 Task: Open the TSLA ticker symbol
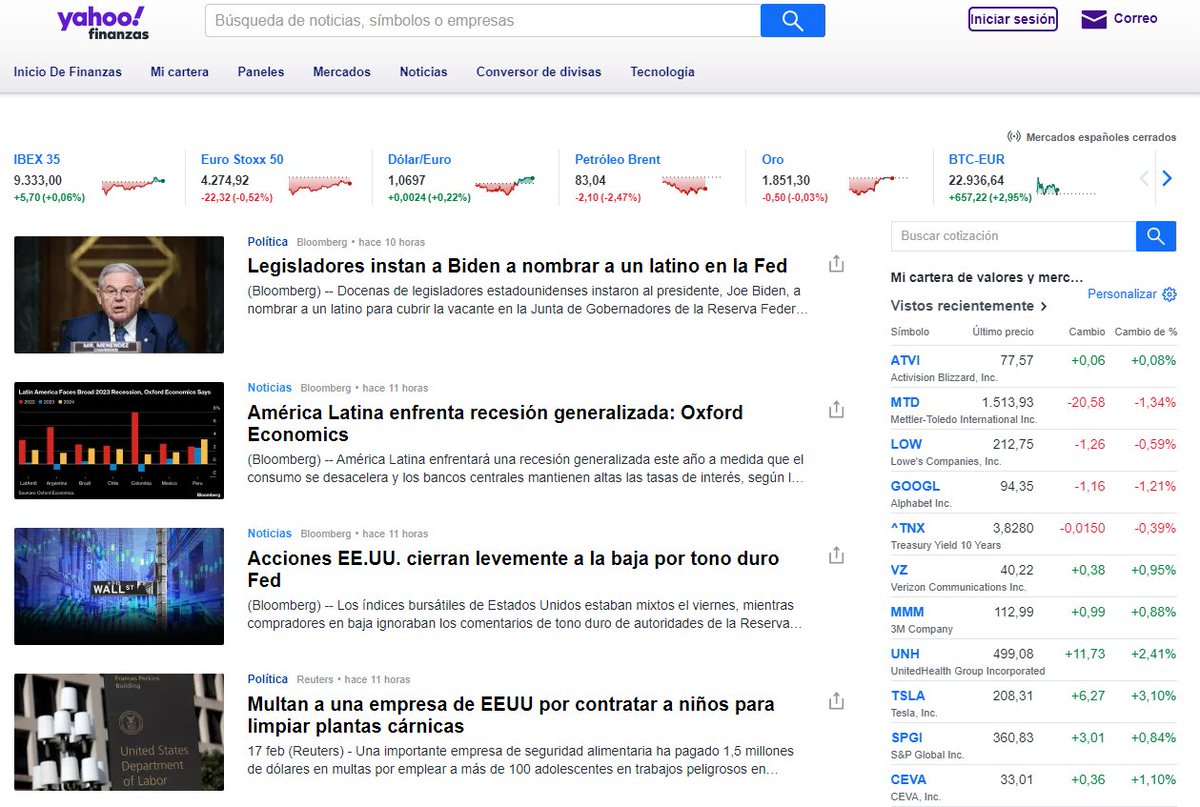coord(908,696)
